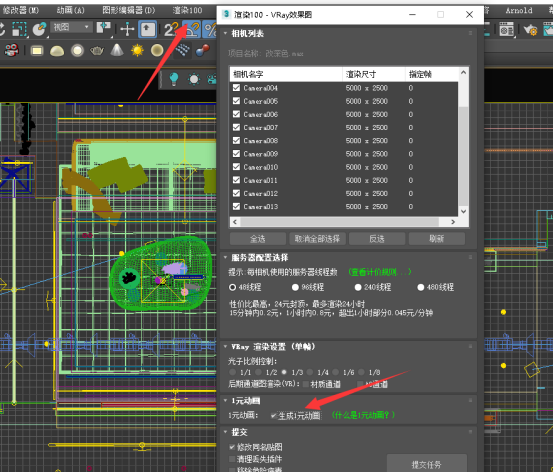554x472 pixels.
Task: Click the 全选 button
Action: [x=258, y=239]
